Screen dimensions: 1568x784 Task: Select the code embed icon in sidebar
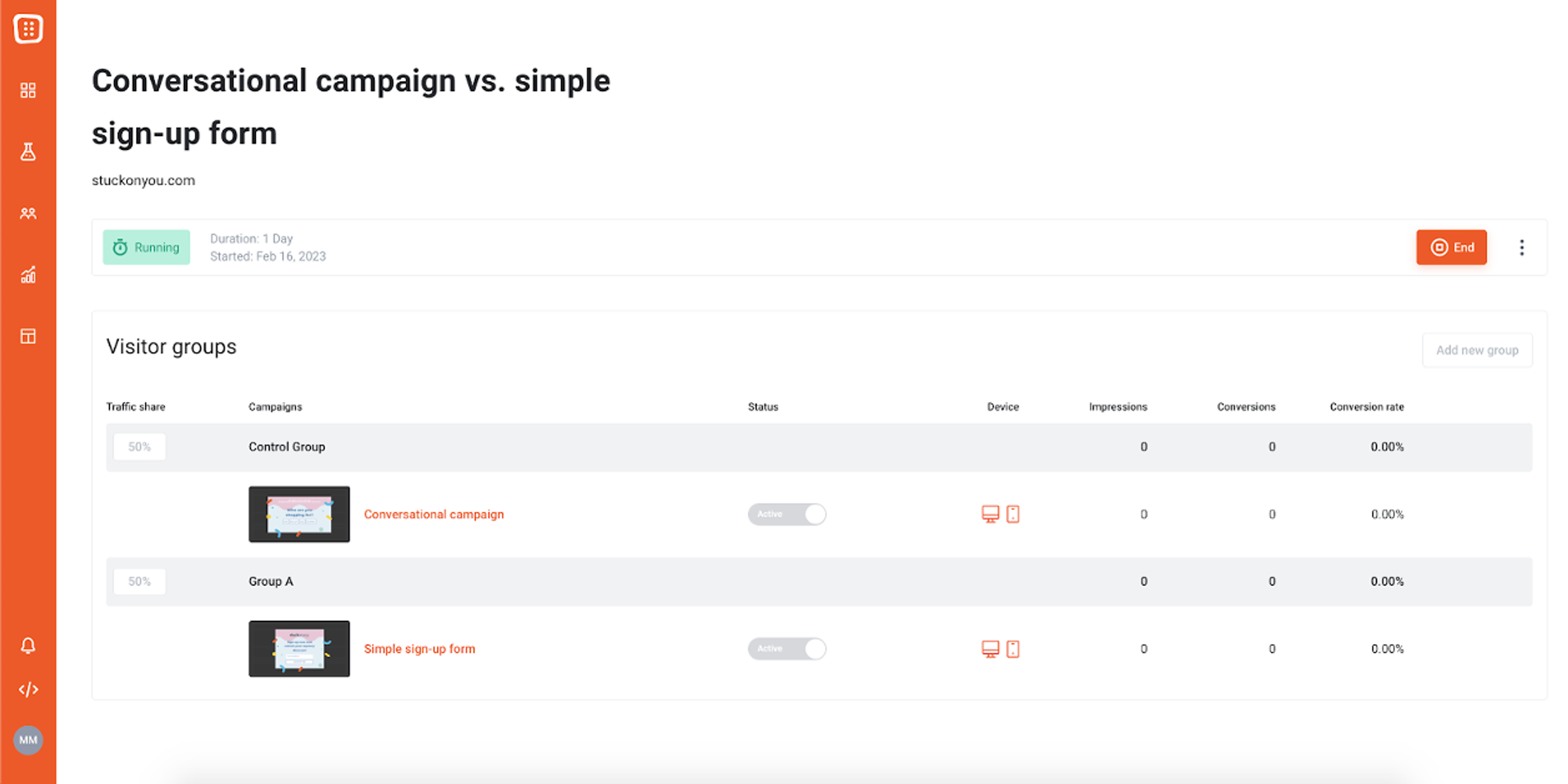pos(28,690)
